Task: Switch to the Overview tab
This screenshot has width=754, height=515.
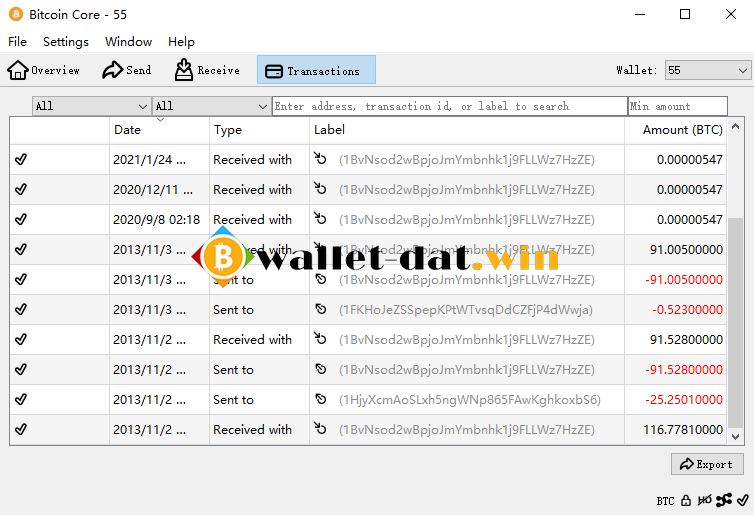Action: [x=44, y=70]
